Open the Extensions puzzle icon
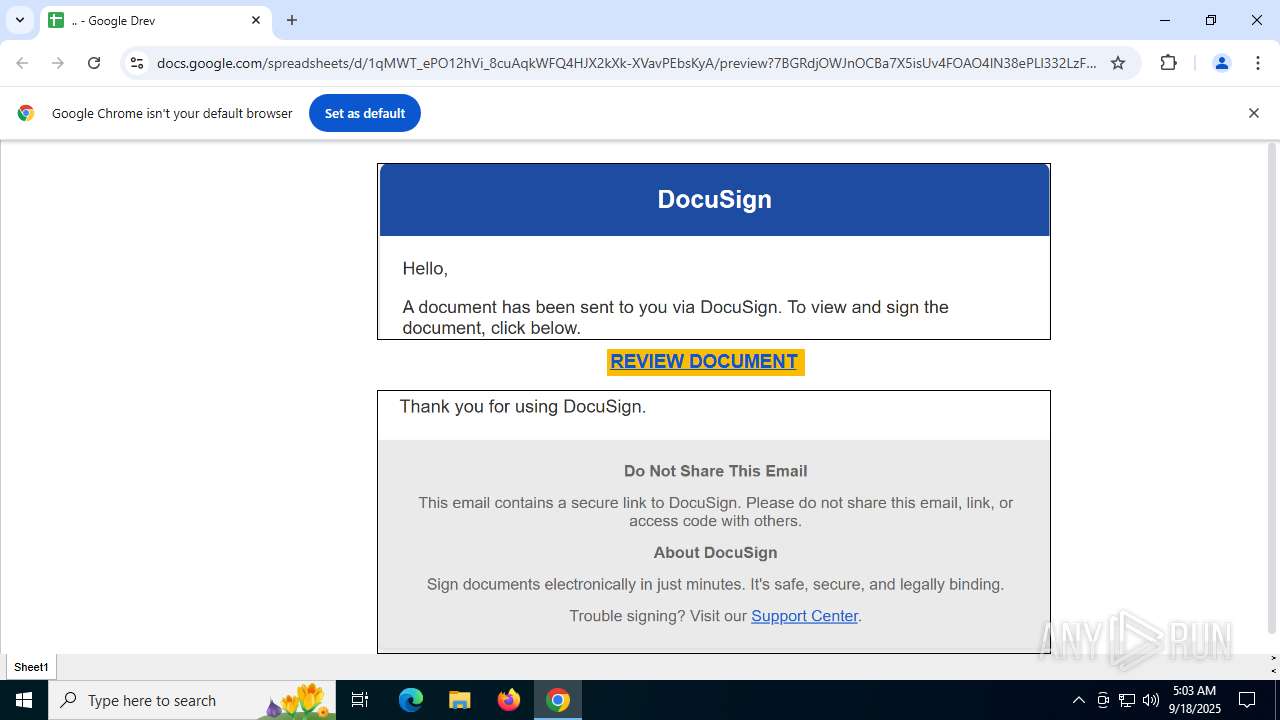 (x=1168, y=63)
